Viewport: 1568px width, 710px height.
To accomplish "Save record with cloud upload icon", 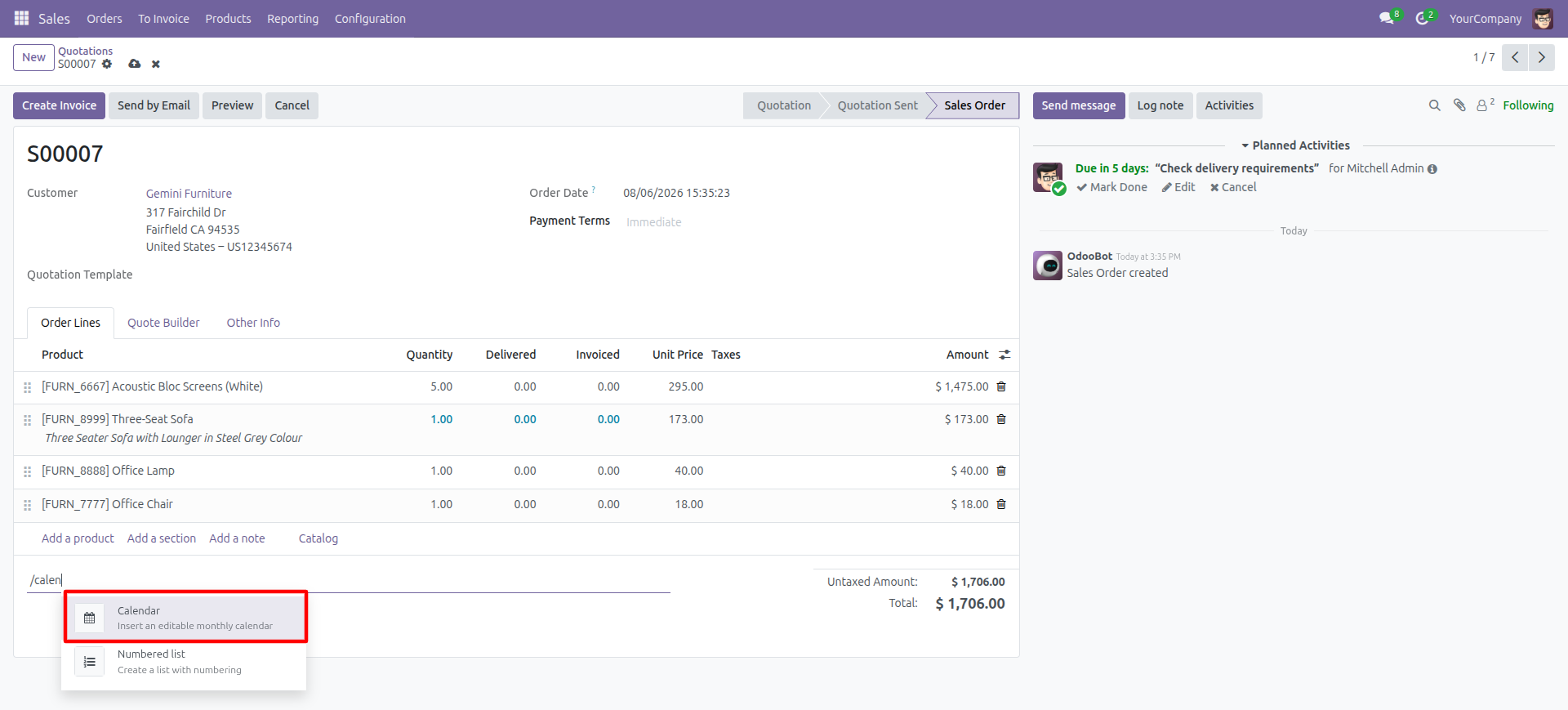I will (x=135, y=64).
